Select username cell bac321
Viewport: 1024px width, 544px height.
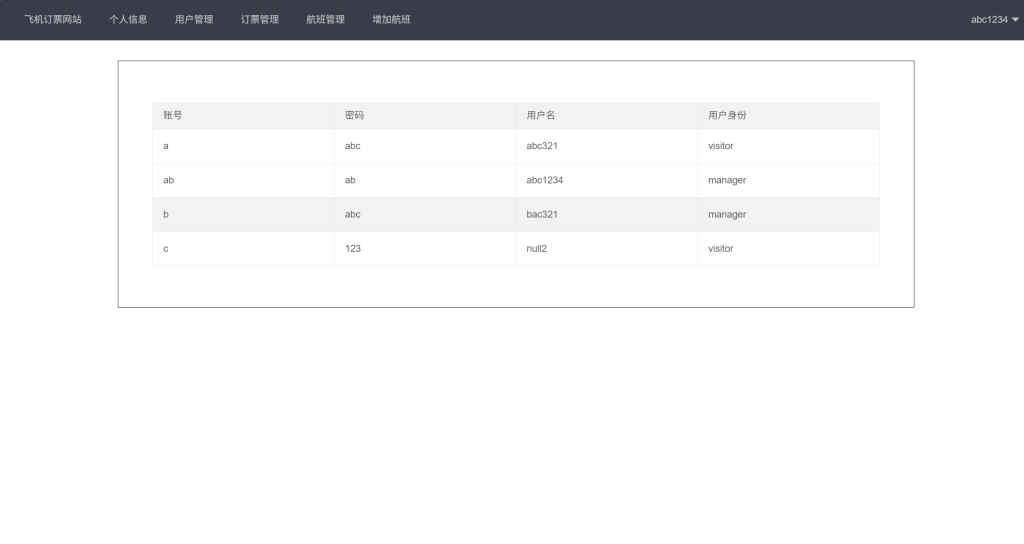[607, 214]
